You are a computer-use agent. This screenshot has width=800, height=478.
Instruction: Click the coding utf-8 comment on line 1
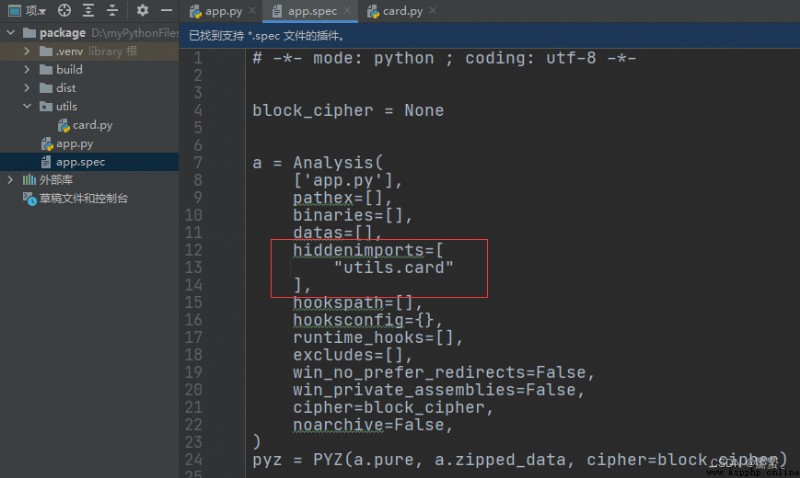point(444,58)
